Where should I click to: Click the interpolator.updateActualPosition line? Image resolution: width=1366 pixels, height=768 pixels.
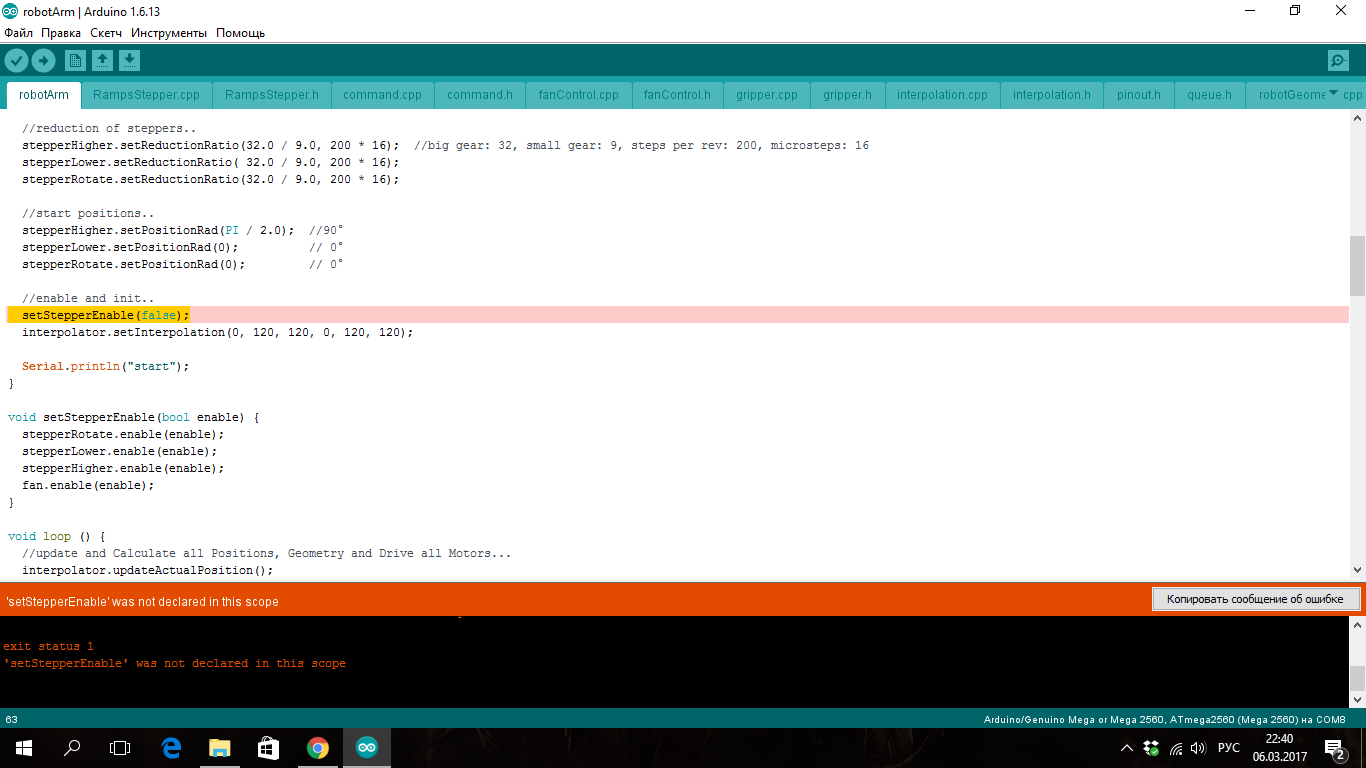click(147, 570)
